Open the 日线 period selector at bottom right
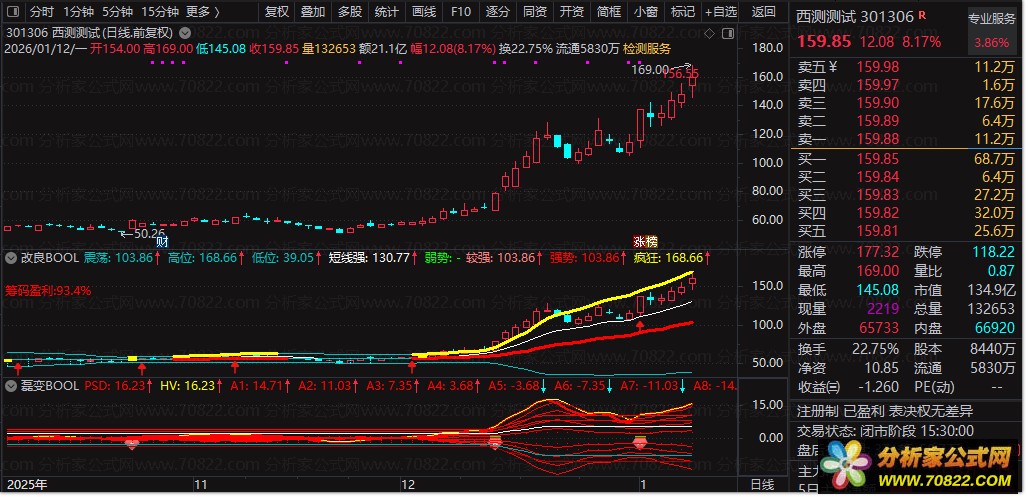The height and width of the screenshot is (497, 1028). (762, 485)
